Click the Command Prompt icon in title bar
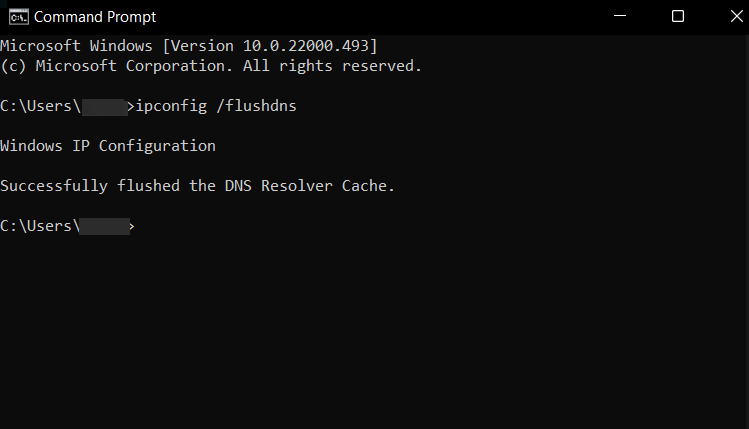This screenshot has width=749, height=429. 17,16
